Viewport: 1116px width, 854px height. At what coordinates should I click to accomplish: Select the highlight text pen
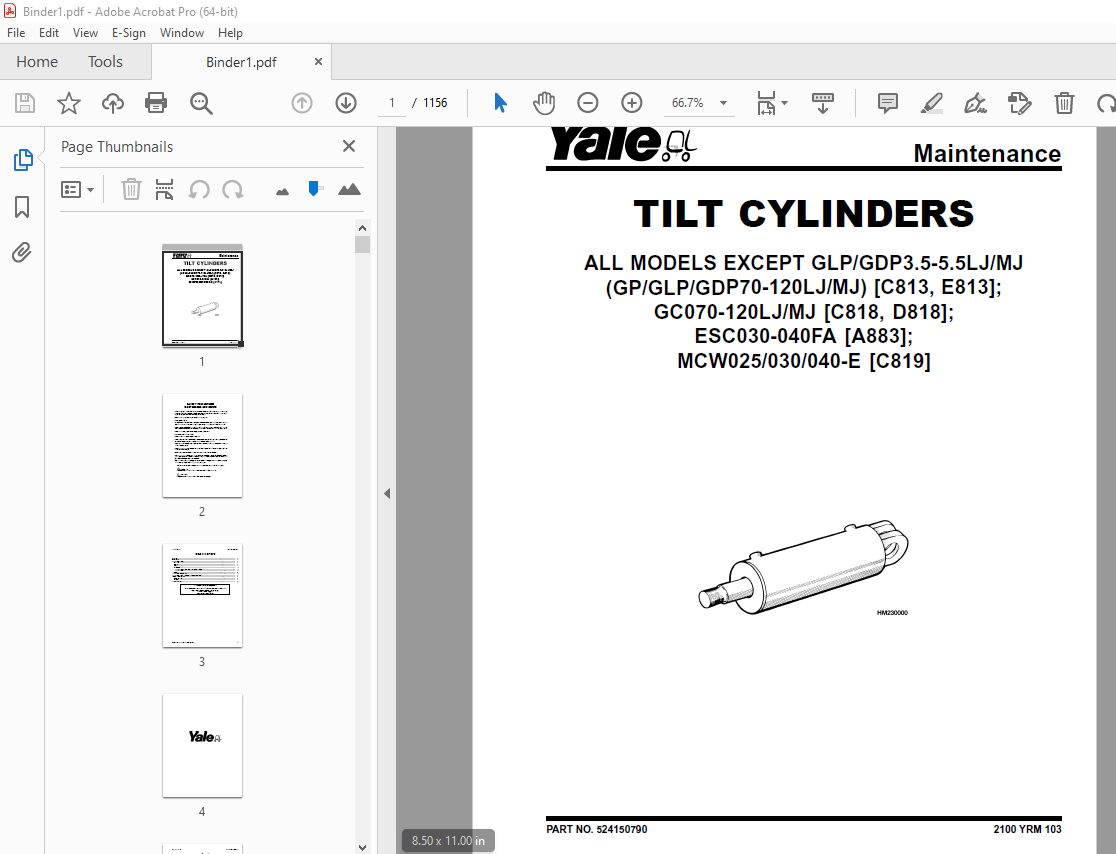[932, 103]
